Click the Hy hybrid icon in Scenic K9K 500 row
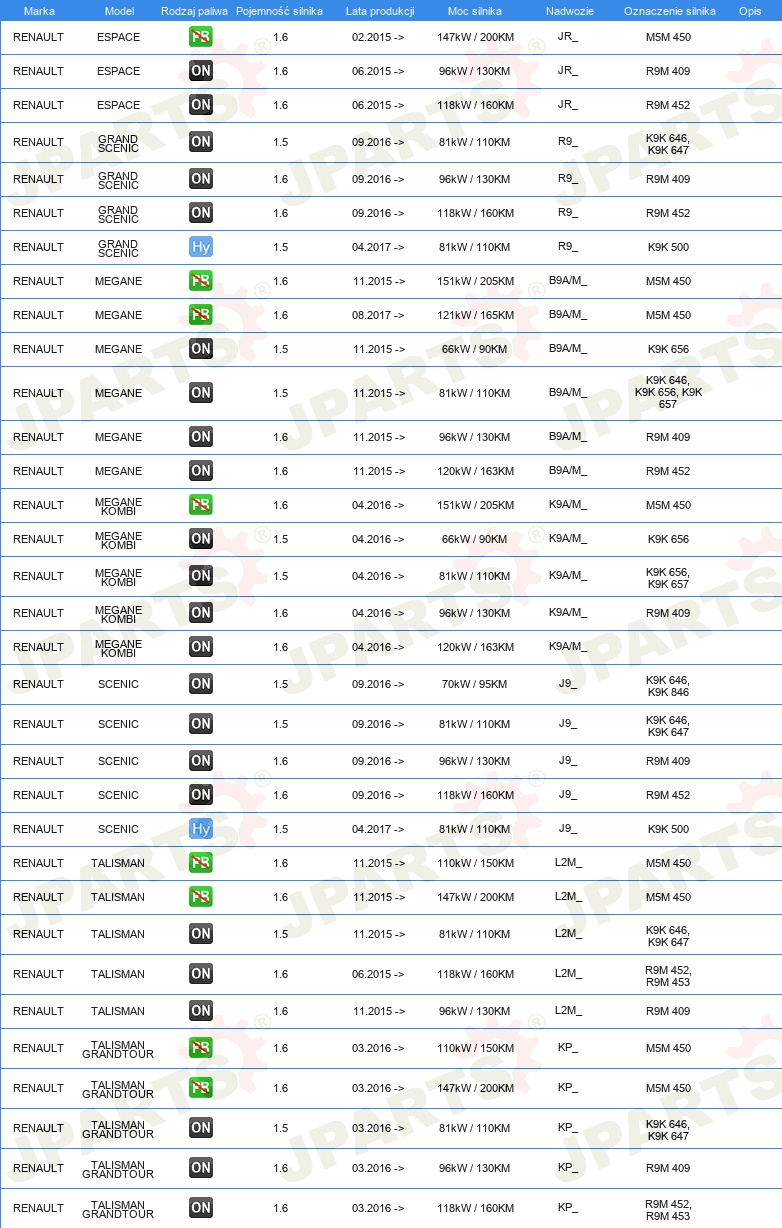The height and width of the screenshot is (1228, 782). (201, 829)
